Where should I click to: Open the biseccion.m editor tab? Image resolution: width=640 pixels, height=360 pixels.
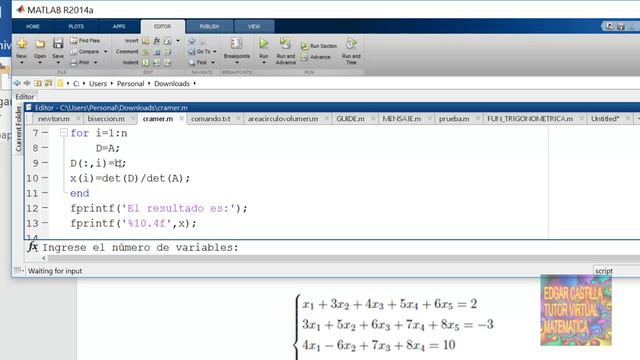(x=106, y=119)
